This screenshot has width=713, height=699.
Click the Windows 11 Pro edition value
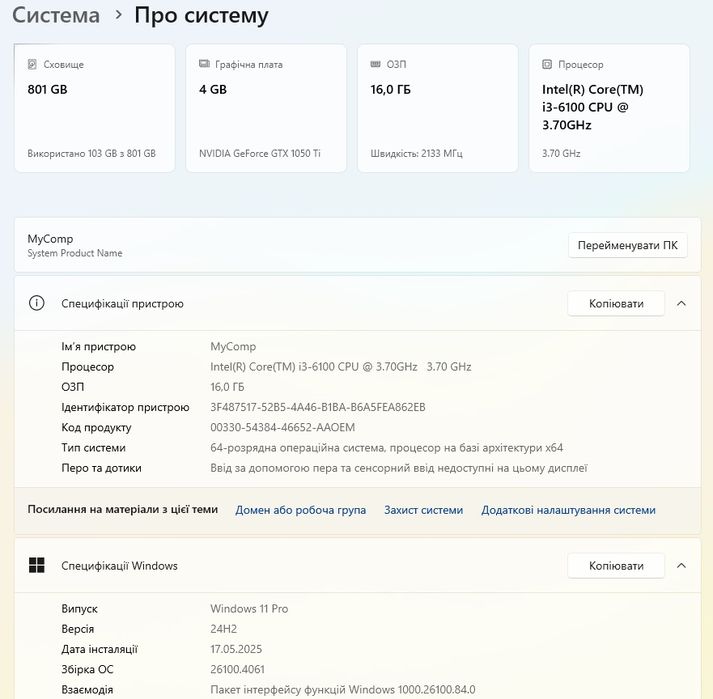pyautogui.click(x=249, y=608)
